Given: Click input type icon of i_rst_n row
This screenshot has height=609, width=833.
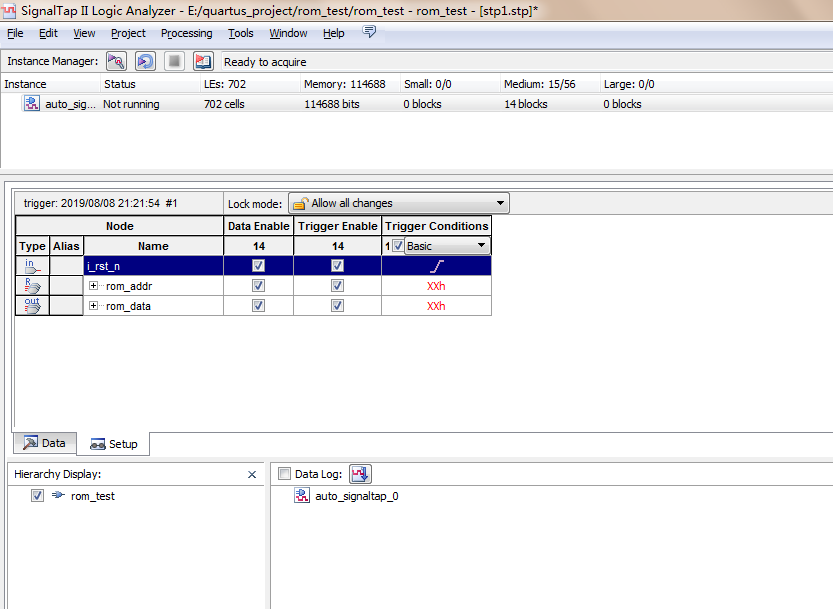Looking at the screenshot, I should pyautogui.click(x=32, y=266).
